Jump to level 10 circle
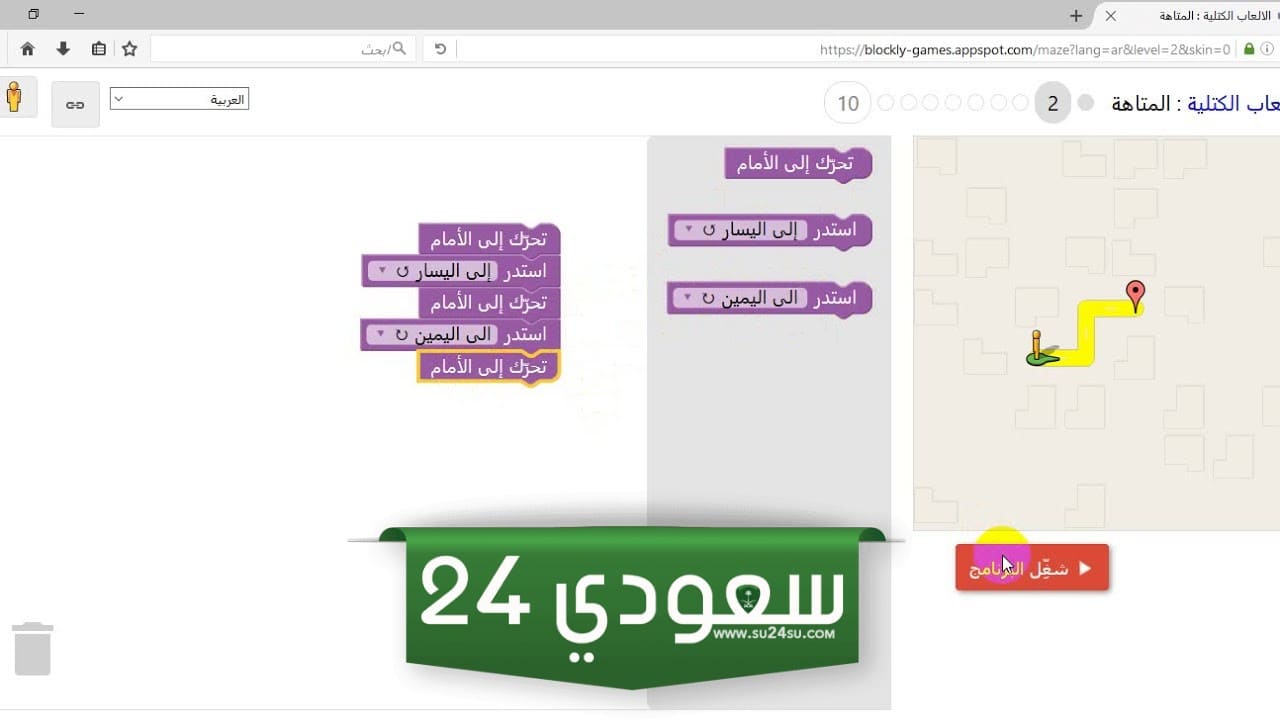This screenshot has width=1280, height=720. click(x=848, y=104)
